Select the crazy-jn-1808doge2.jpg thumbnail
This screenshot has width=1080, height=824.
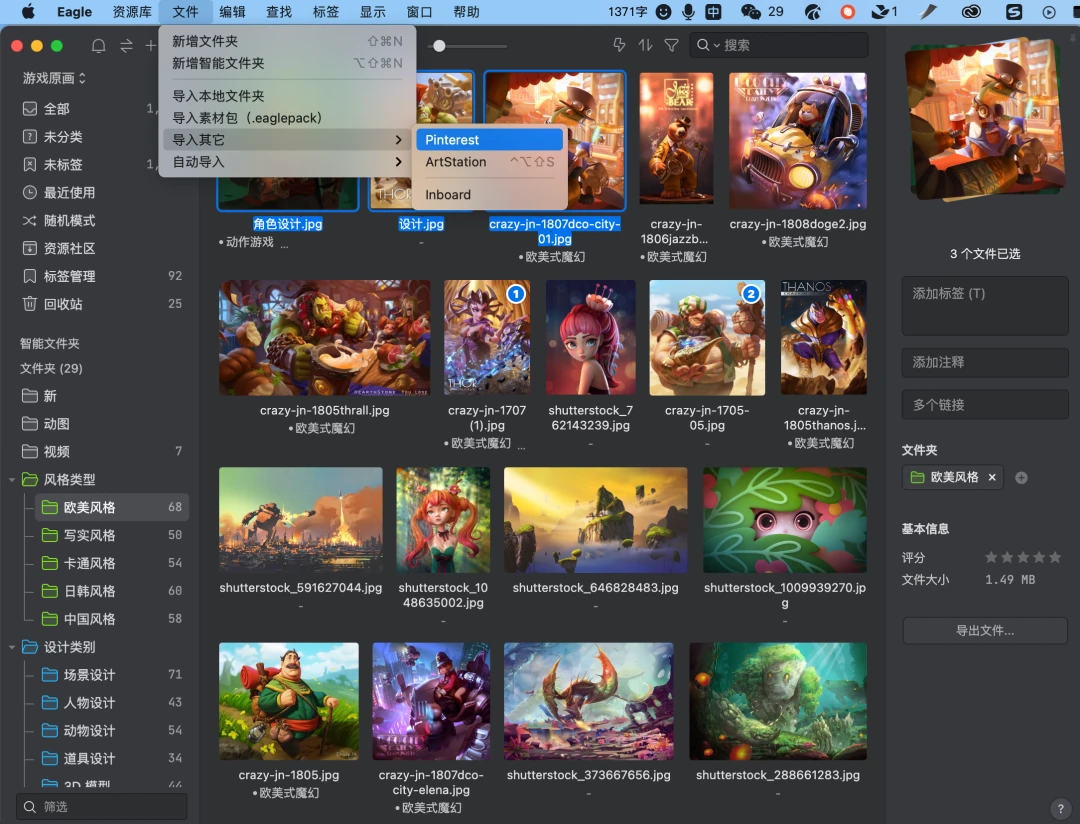(x=798, y=141)
